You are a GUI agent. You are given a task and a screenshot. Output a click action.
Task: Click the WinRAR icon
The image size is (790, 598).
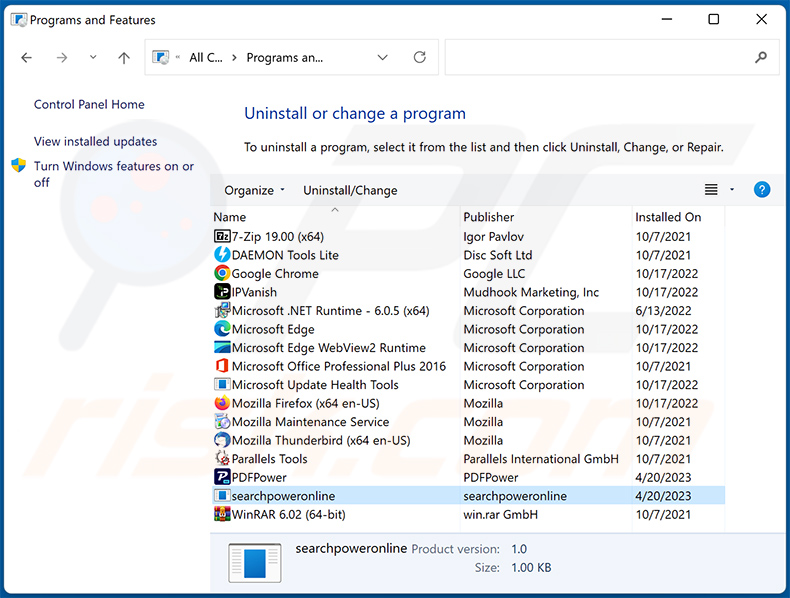222,514
